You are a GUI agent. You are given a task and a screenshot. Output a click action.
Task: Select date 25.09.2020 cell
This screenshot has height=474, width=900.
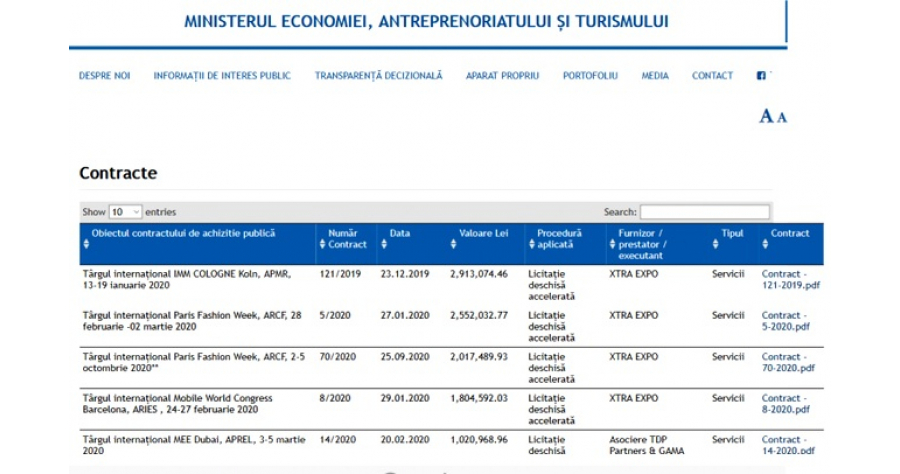coord(405,356)
